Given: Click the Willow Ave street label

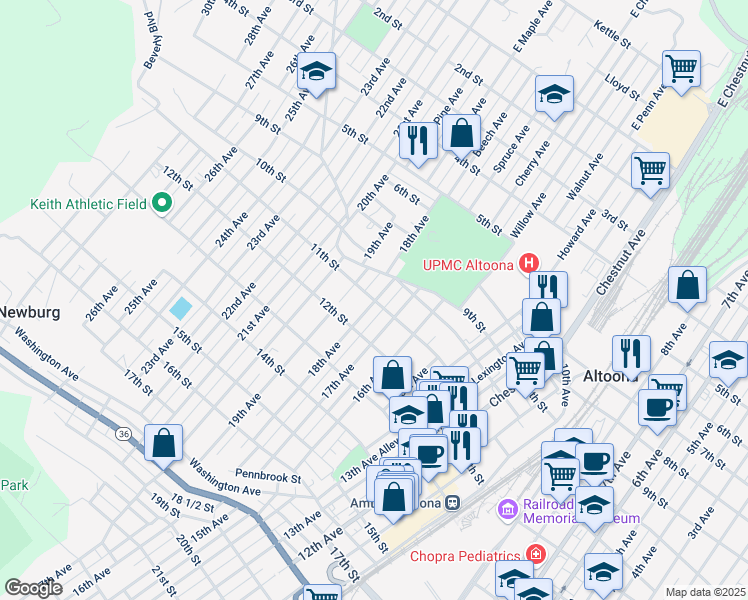Looking at the screenshot, I should point(528,215).
